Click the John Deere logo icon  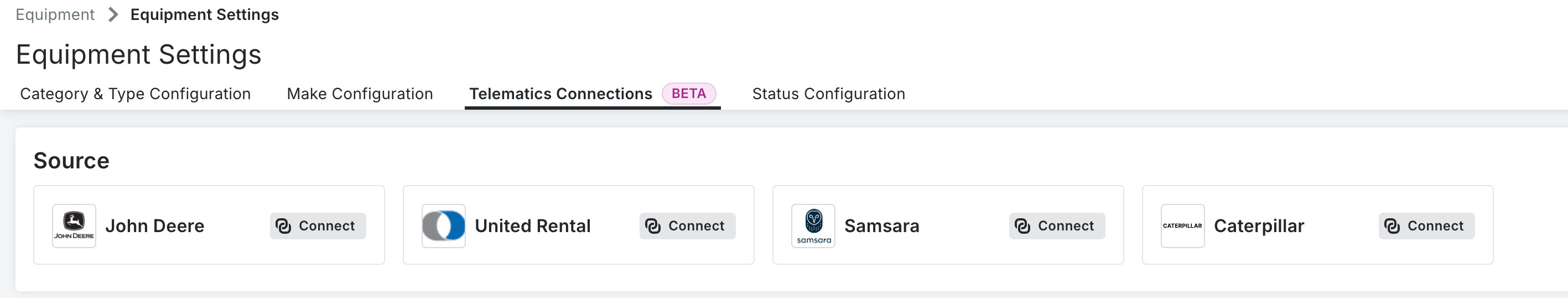click(74, 225)
